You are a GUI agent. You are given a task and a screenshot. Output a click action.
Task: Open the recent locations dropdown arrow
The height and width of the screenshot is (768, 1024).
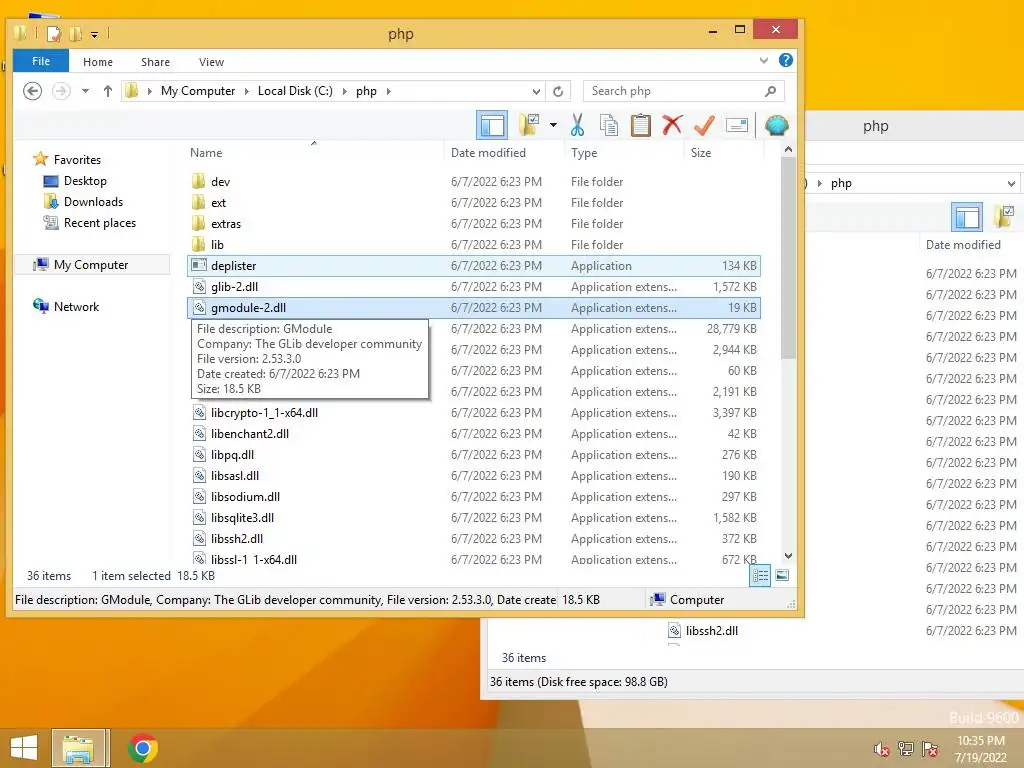click(86, 91)
